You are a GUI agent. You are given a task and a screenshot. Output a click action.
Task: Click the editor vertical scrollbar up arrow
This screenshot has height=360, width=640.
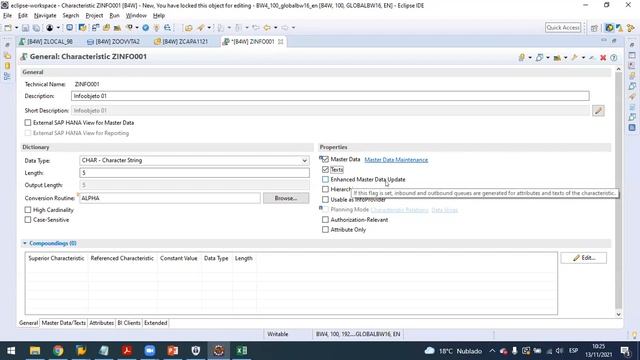point(618,69)
